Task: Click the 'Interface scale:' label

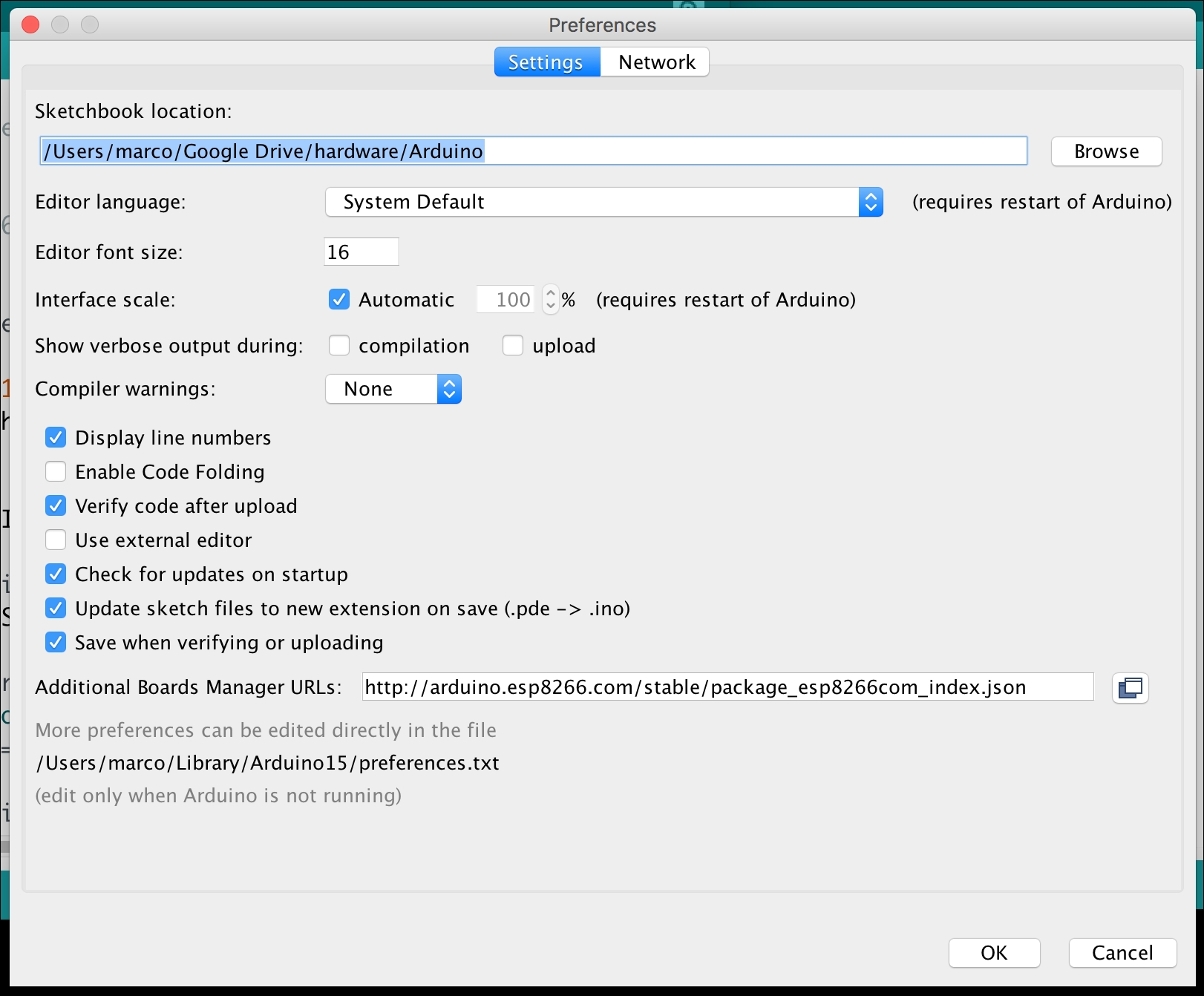Action: (x=105, y=300)
